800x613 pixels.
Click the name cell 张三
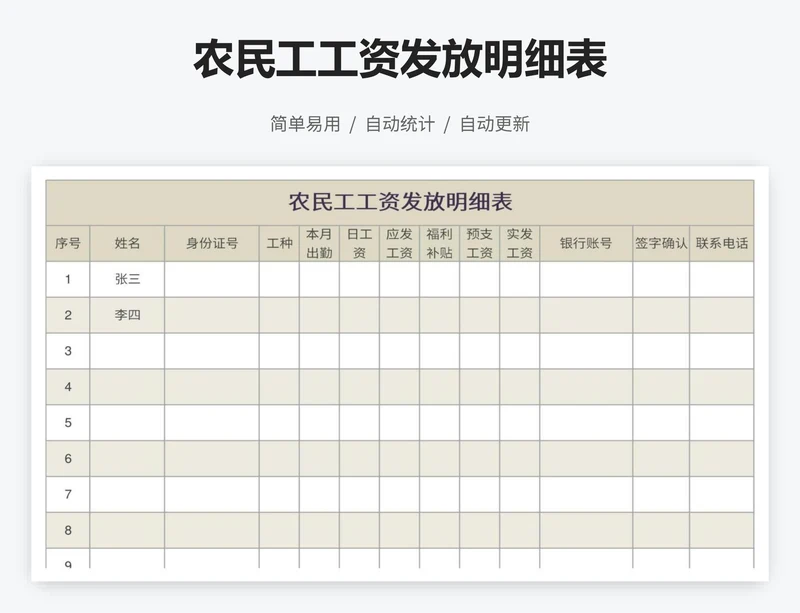127,279
